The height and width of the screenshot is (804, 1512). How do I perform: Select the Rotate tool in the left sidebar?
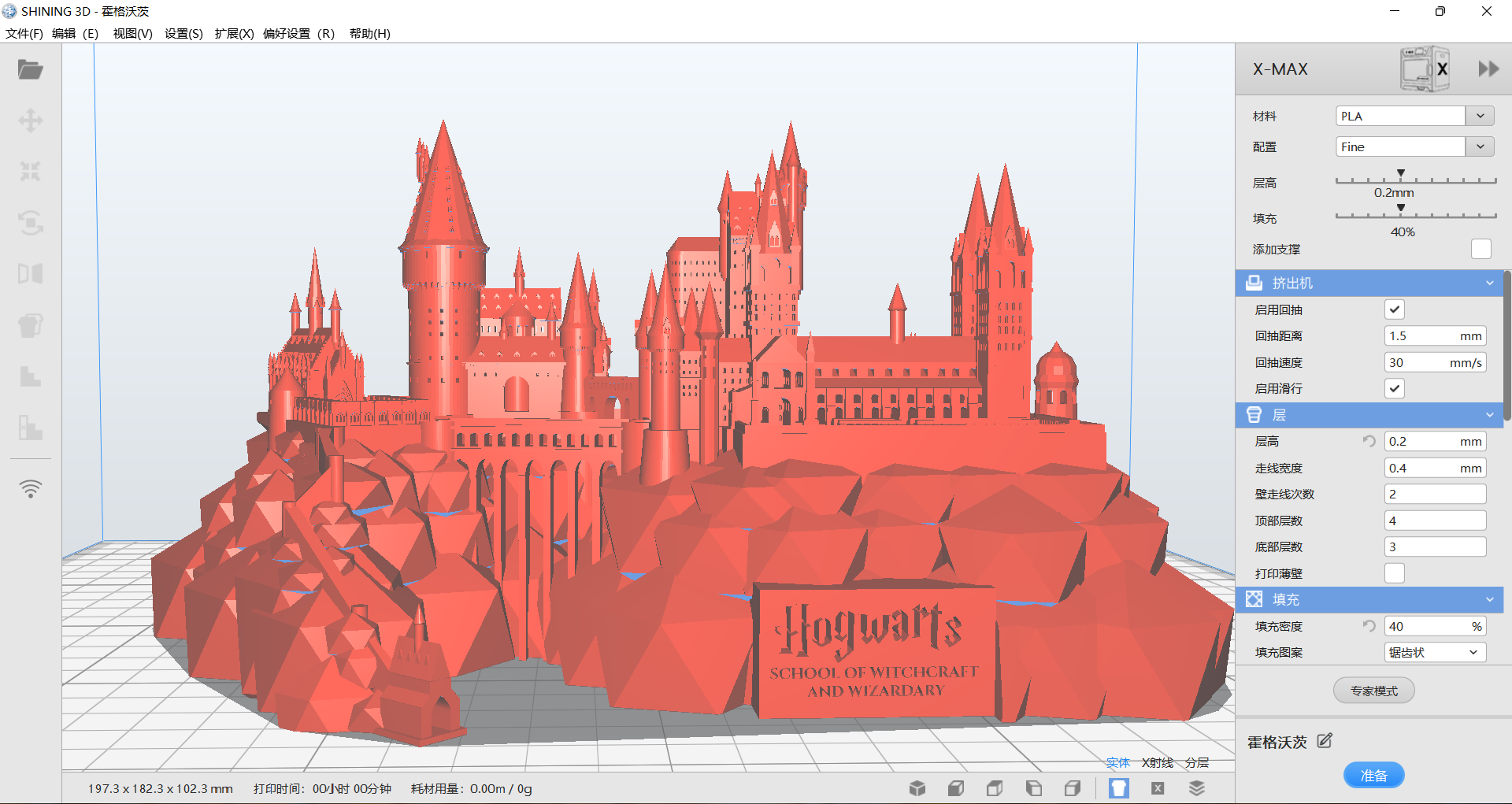coord(31,223)
